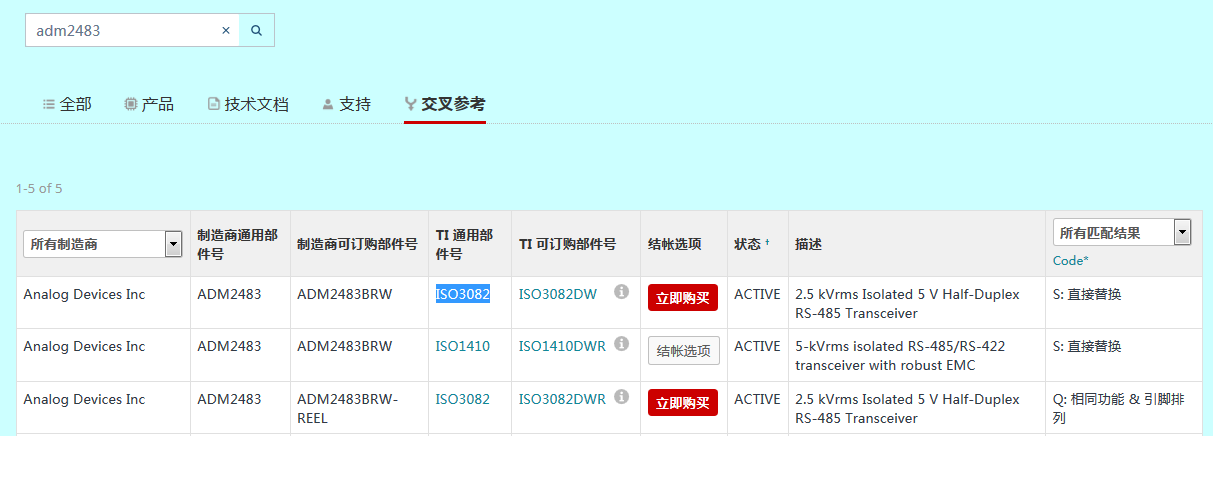Select the 交叉参考 tab
1213x484 pixels.
pos(445,104)
